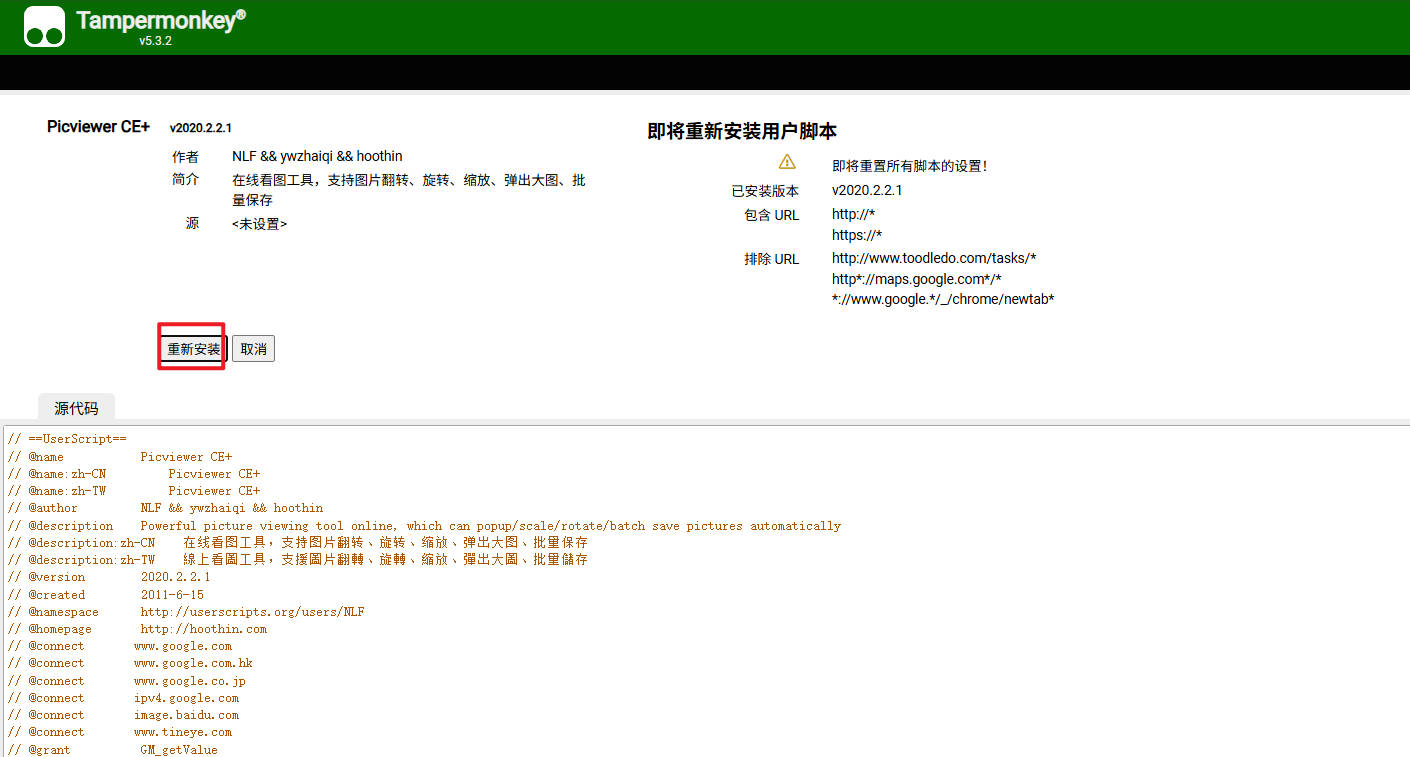Click the @description:zh-CN code line
Screen dimensions: 1410x757
coord(297,542)
